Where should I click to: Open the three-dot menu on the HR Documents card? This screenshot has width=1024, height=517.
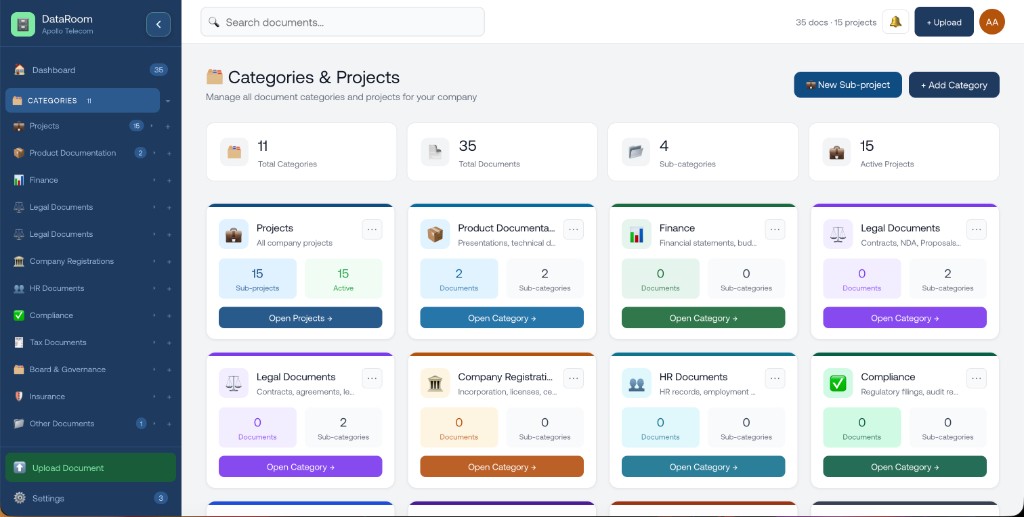tap(775, 378)
